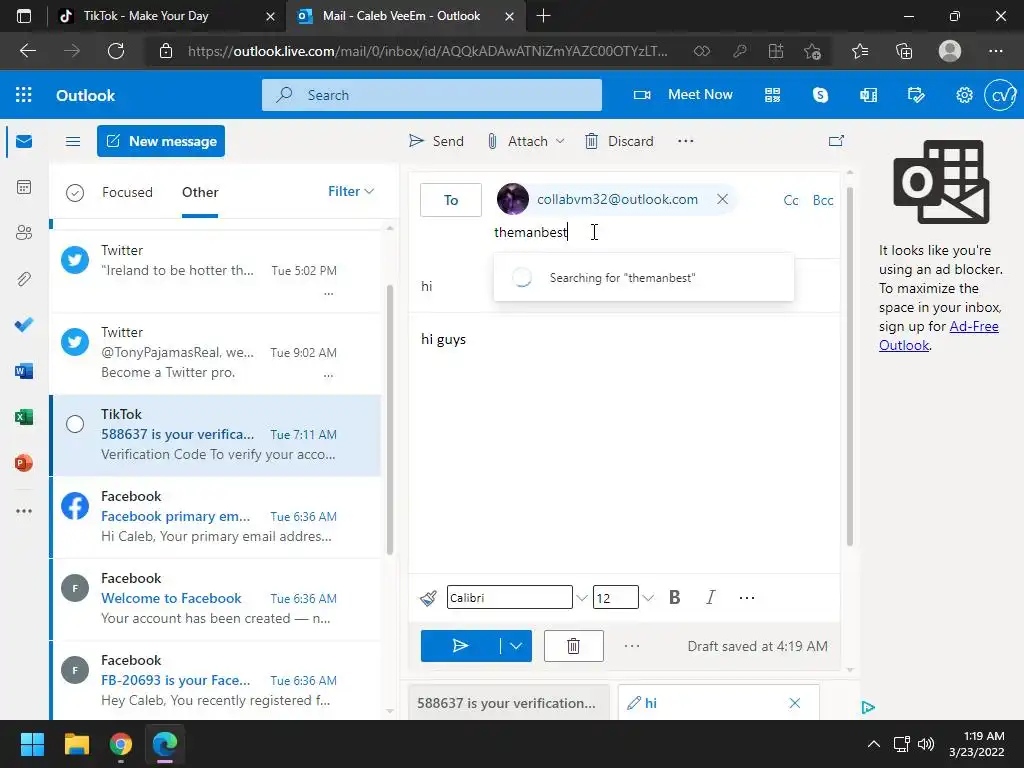The height and width of the screenshot is (768, 1024).
Task: Open the Calendar in the left sidebar
Action: tap(24, 187)
